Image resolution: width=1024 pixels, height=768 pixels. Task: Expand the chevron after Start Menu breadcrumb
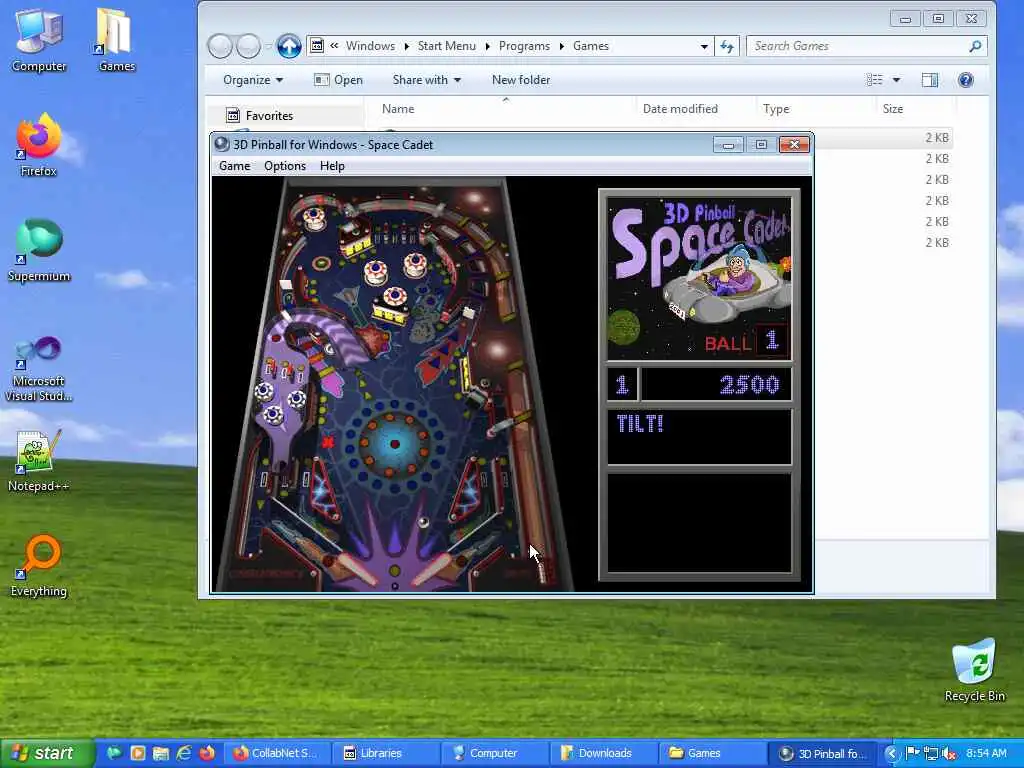point(487,46)
